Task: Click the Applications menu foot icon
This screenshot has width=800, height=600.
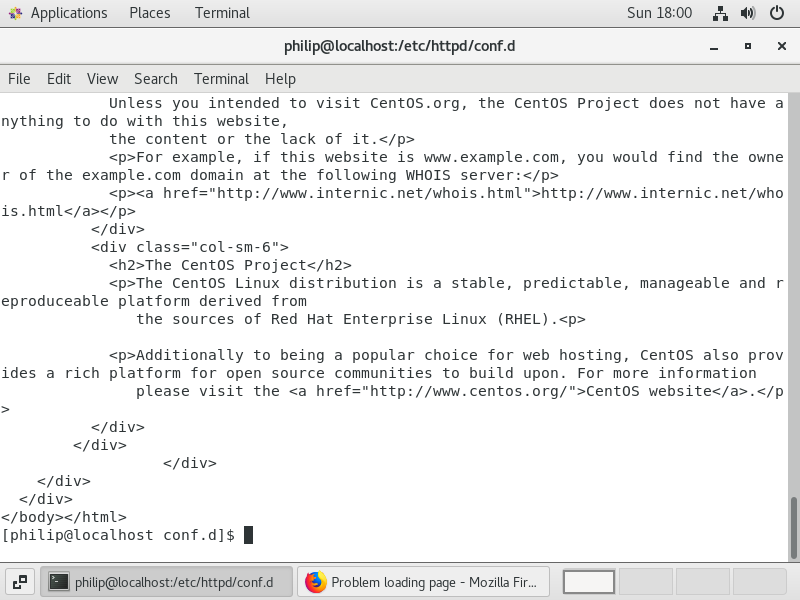Action: point(15,13)
